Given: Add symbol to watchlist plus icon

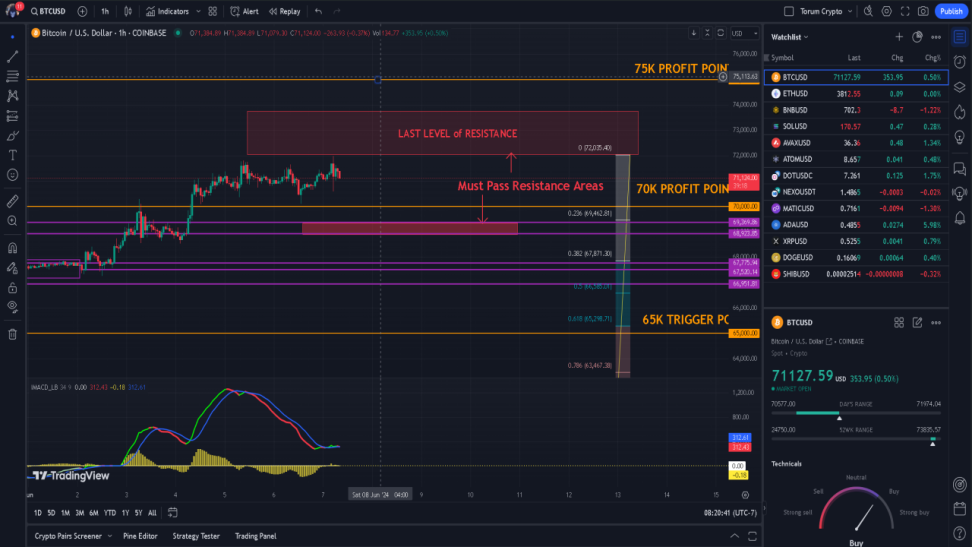Looking at the screenshot, I should click(899, 37).
